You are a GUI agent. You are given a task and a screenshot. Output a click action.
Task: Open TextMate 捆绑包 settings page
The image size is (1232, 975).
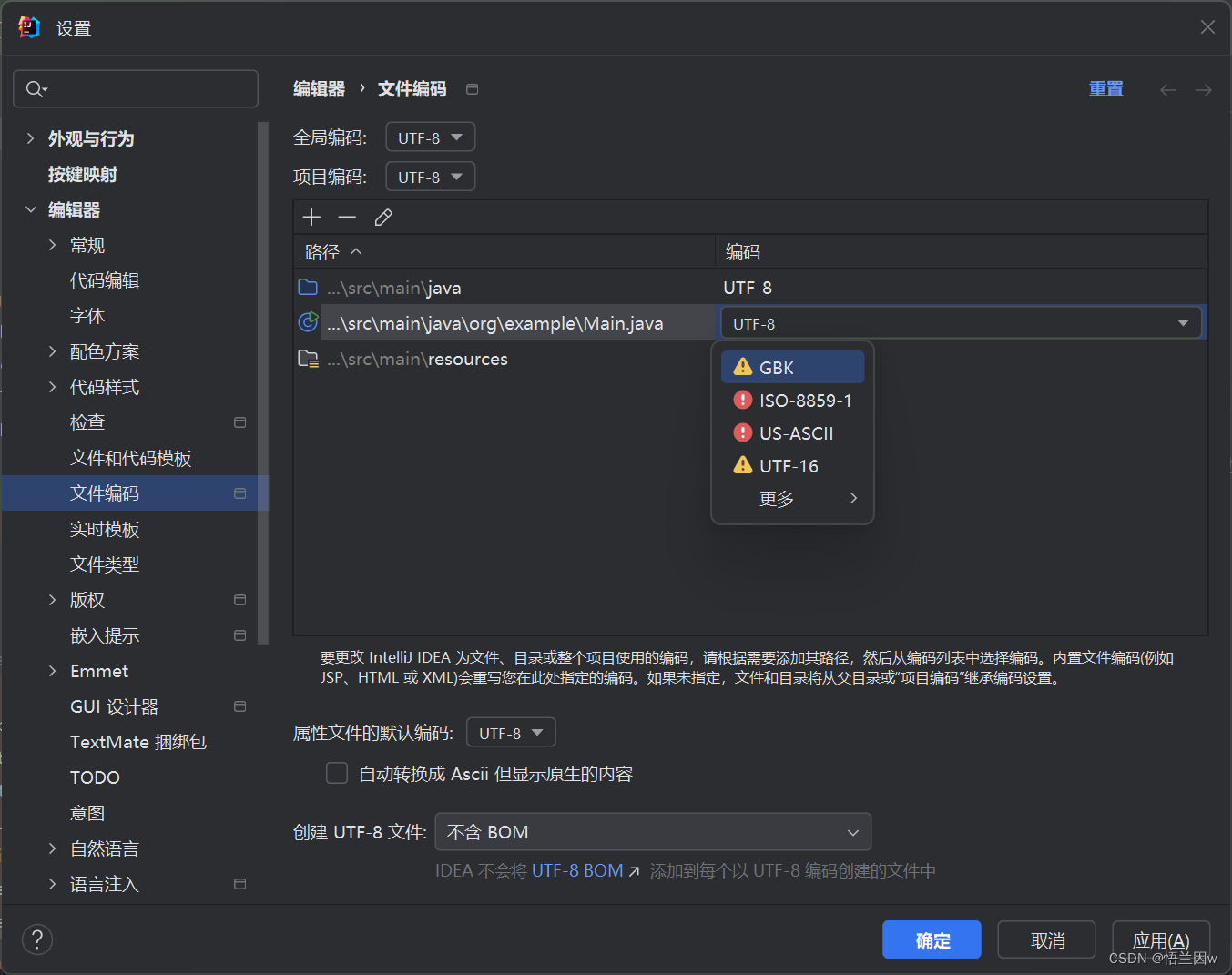(138, 742)
